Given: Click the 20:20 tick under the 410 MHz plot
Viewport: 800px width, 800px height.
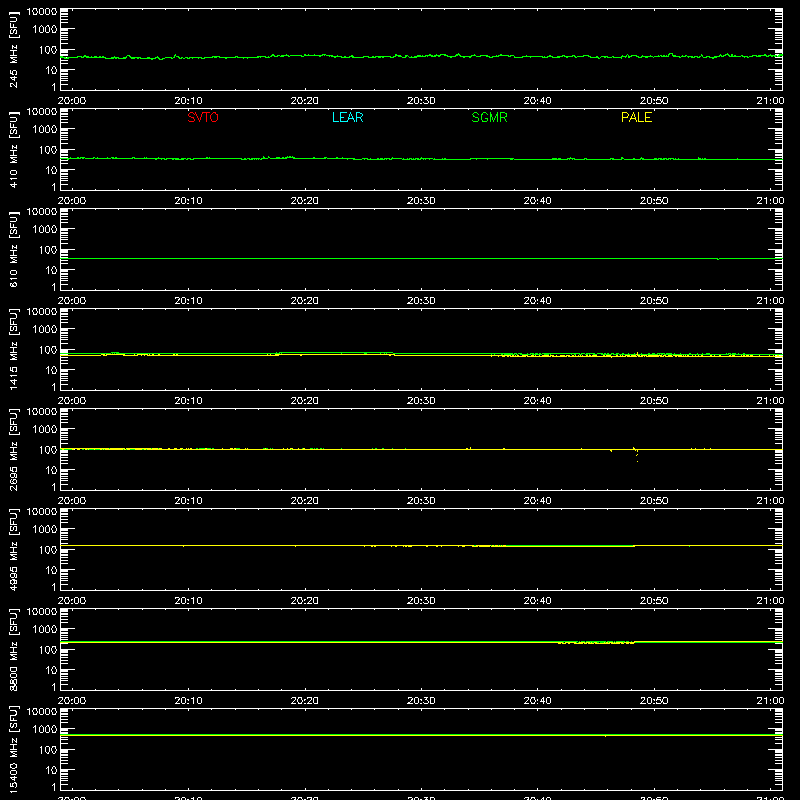Looking at the screenshot, I should click(305, 201).
